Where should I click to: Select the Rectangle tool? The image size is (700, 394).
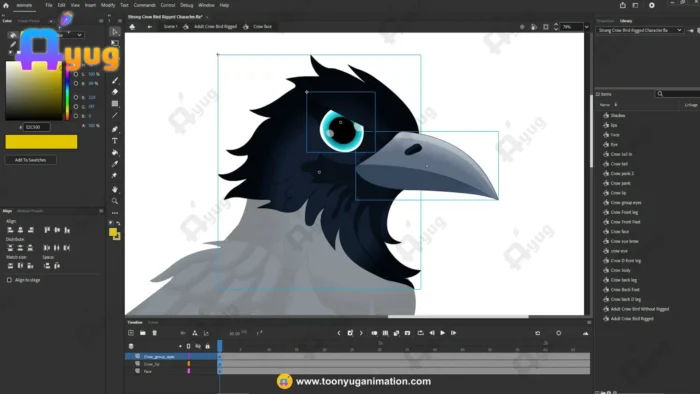pos(115,104)
